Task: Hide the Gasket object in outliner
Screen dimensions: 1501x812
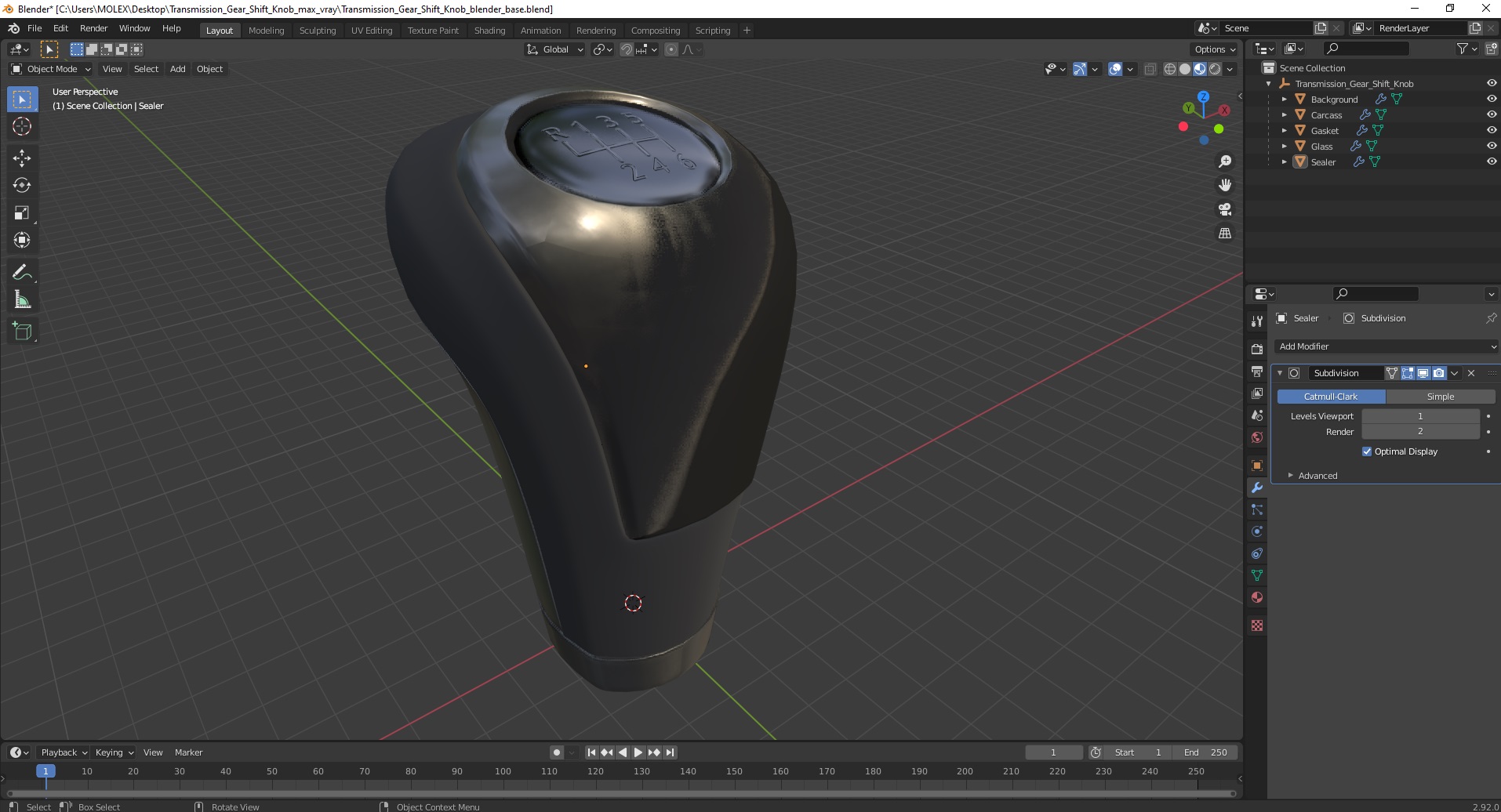Action: 1491,130
